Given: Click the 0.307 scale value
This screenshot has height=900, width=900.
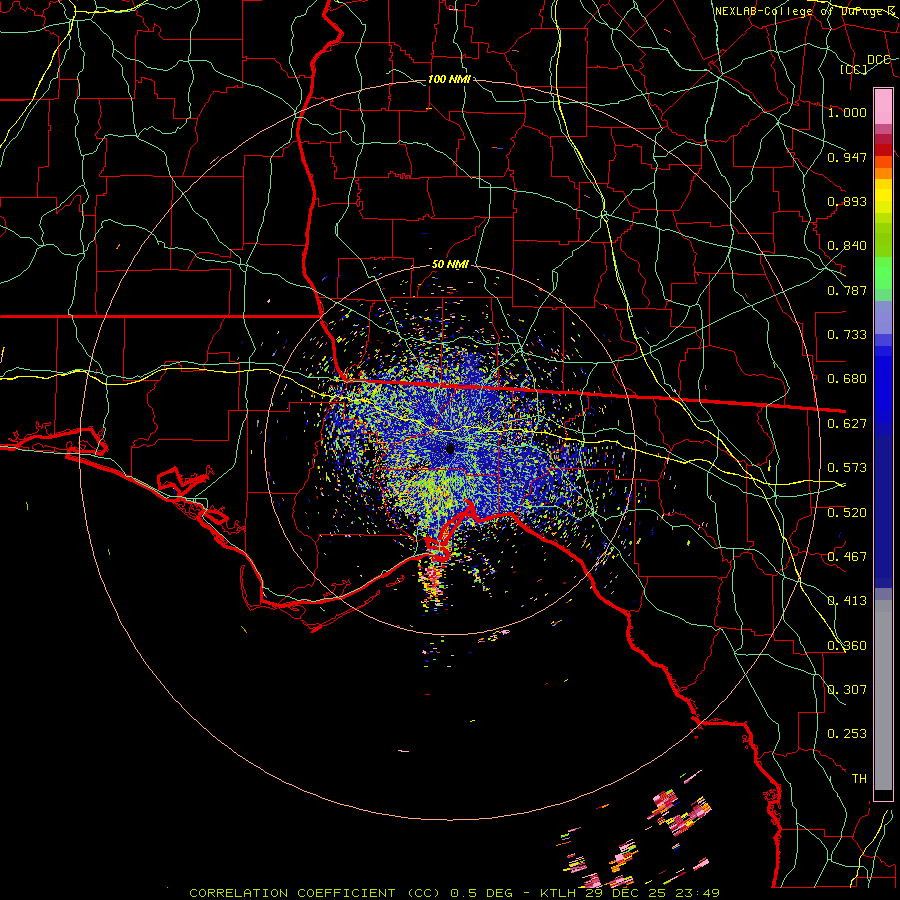Looking at the screenshot, I should click(847, 690).
